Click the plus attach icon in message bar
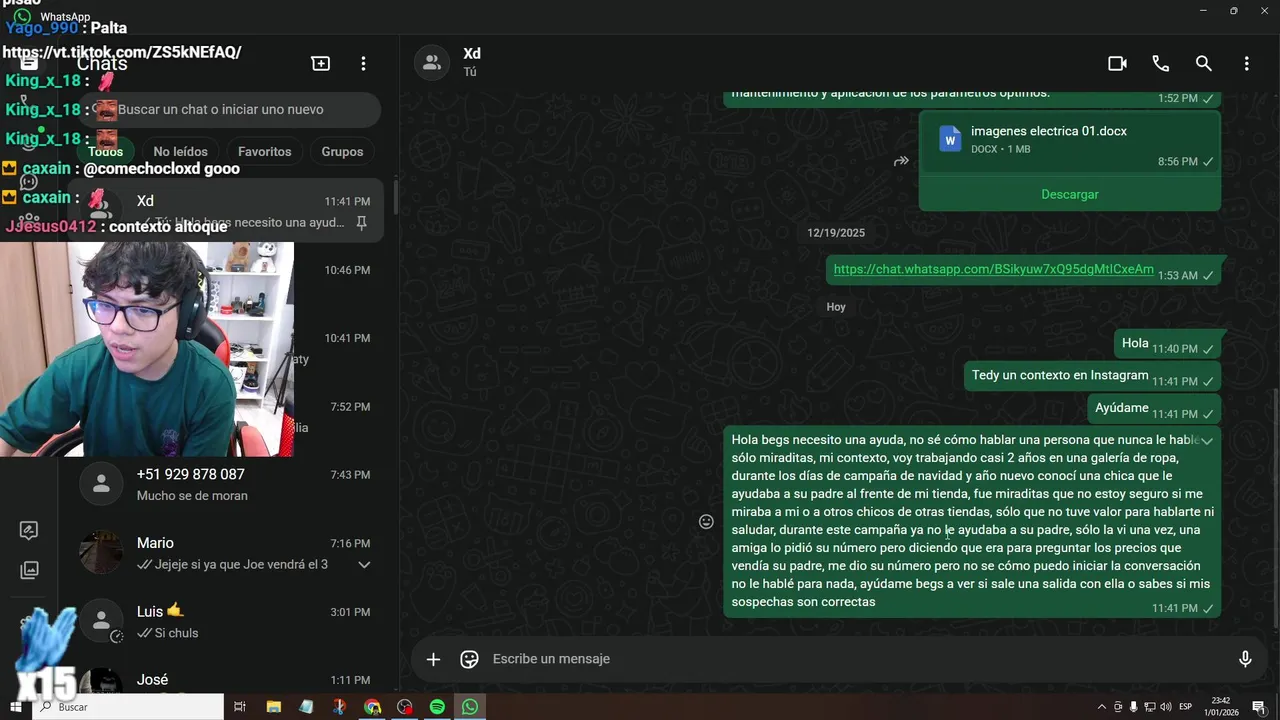1280x720 pixels. tap(433, 659)
